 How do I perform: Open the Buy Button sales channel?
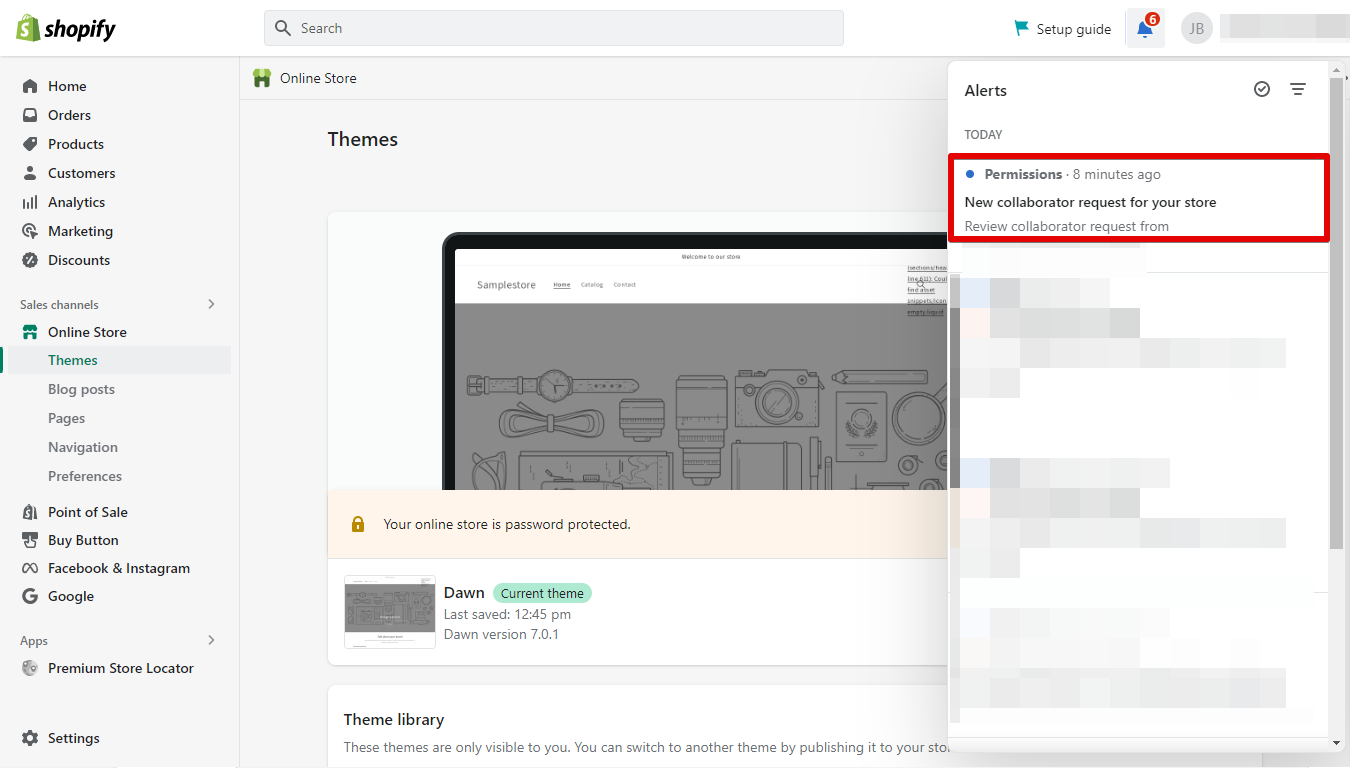(x=84, y=539)
